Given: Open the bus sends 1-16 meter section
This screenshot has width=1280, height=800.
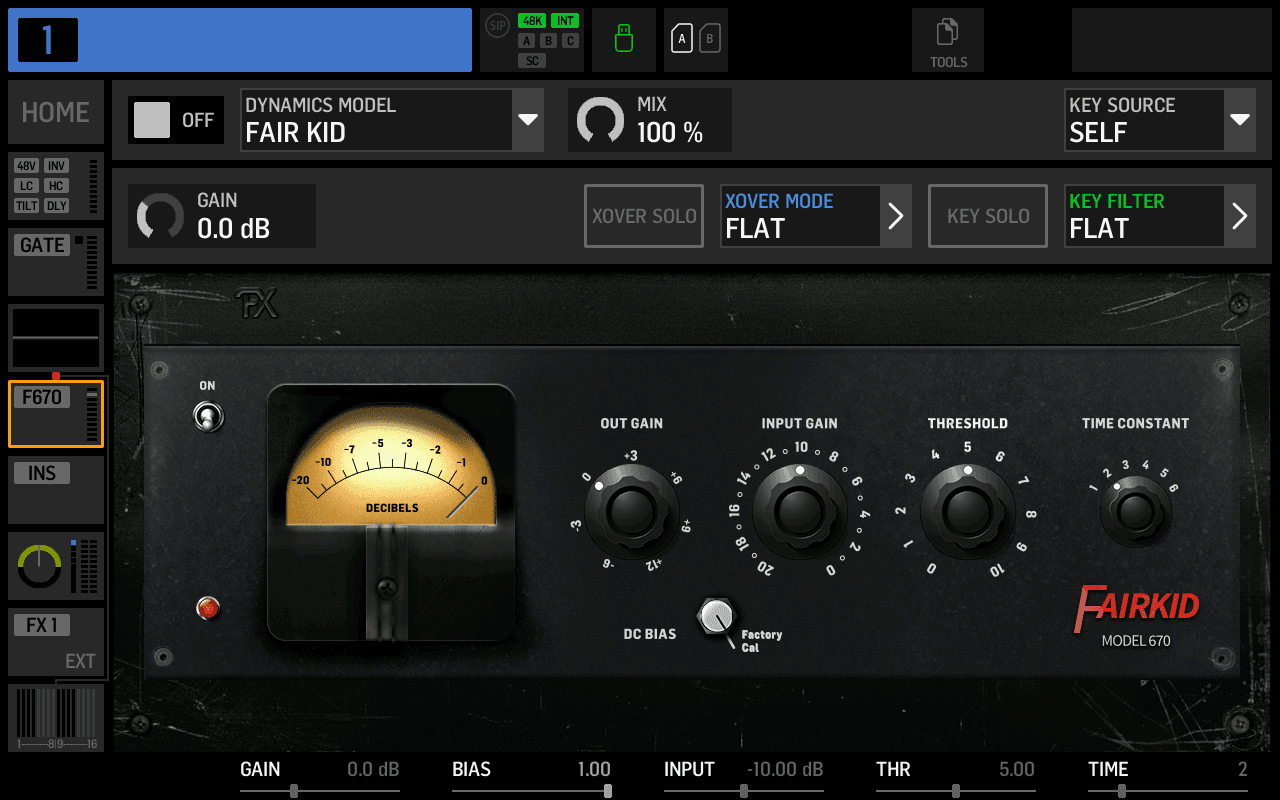Looking at the screenshot, I should [x=56, y=718].
